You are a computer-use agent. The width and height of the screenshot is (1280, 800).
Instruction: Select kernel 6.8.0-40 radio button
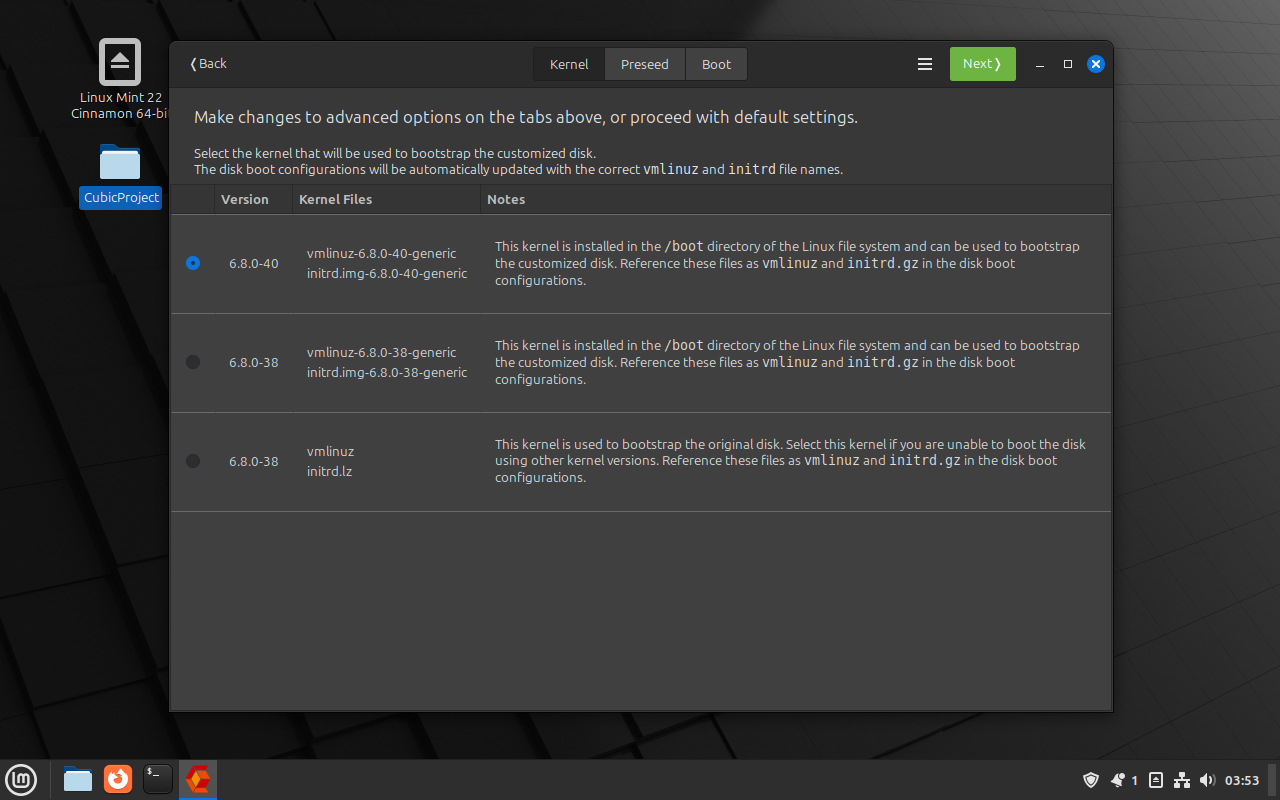(x=193, y=263)
